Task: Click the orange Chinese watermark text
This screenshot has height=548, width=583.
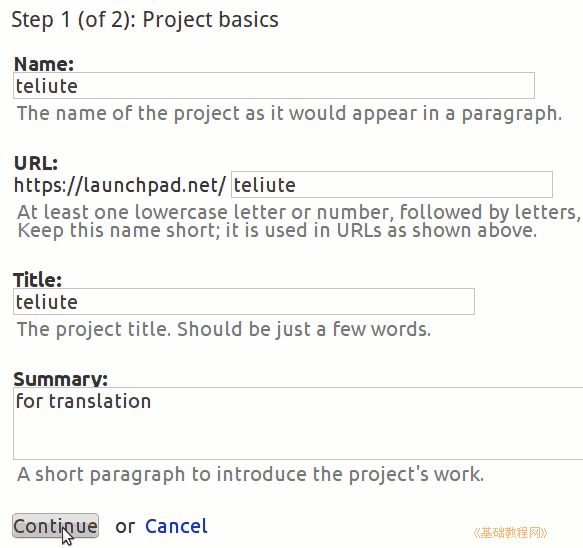Action: point(510,533)
